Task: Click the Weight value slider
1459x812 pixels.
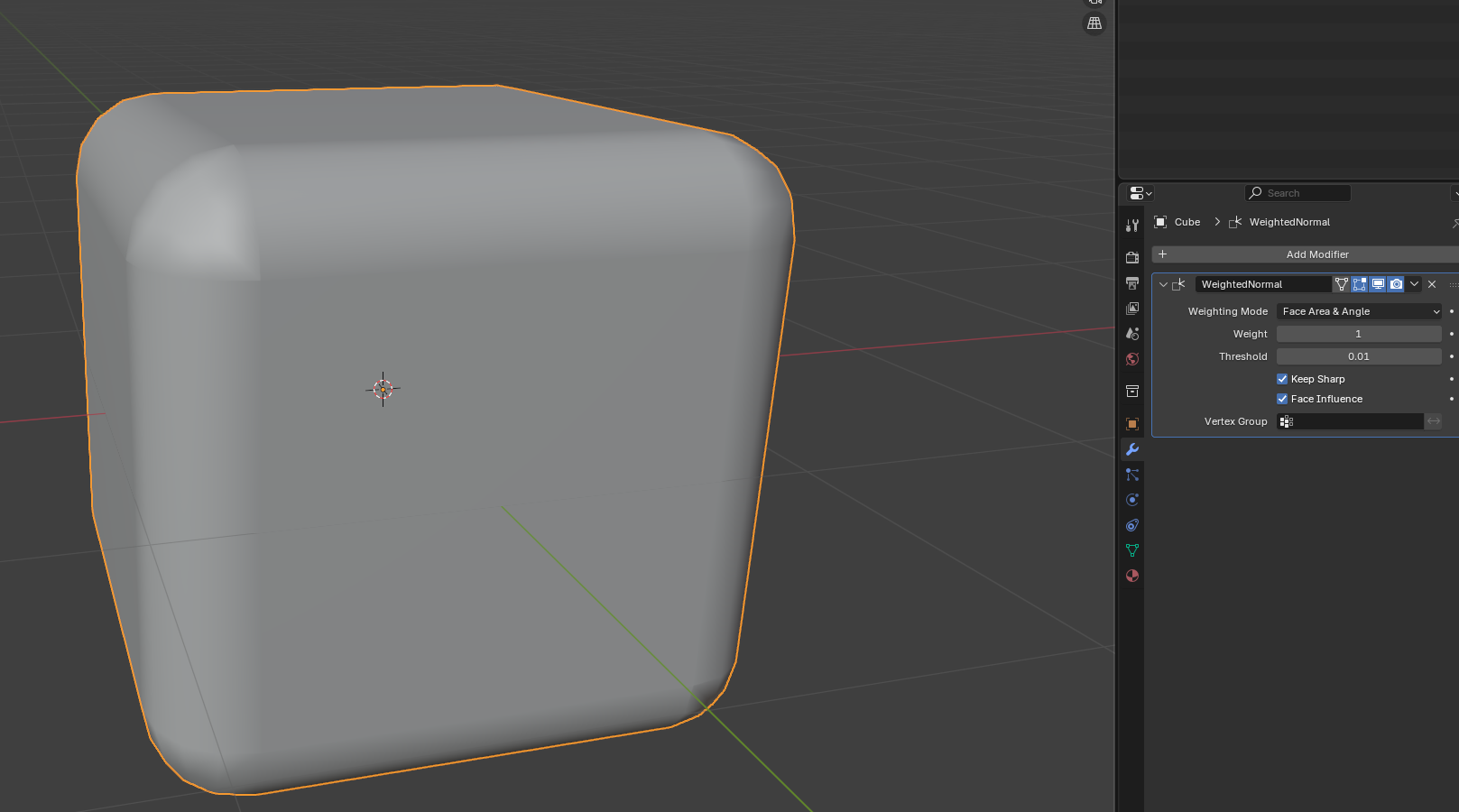Action: (x=1359, y=334)
